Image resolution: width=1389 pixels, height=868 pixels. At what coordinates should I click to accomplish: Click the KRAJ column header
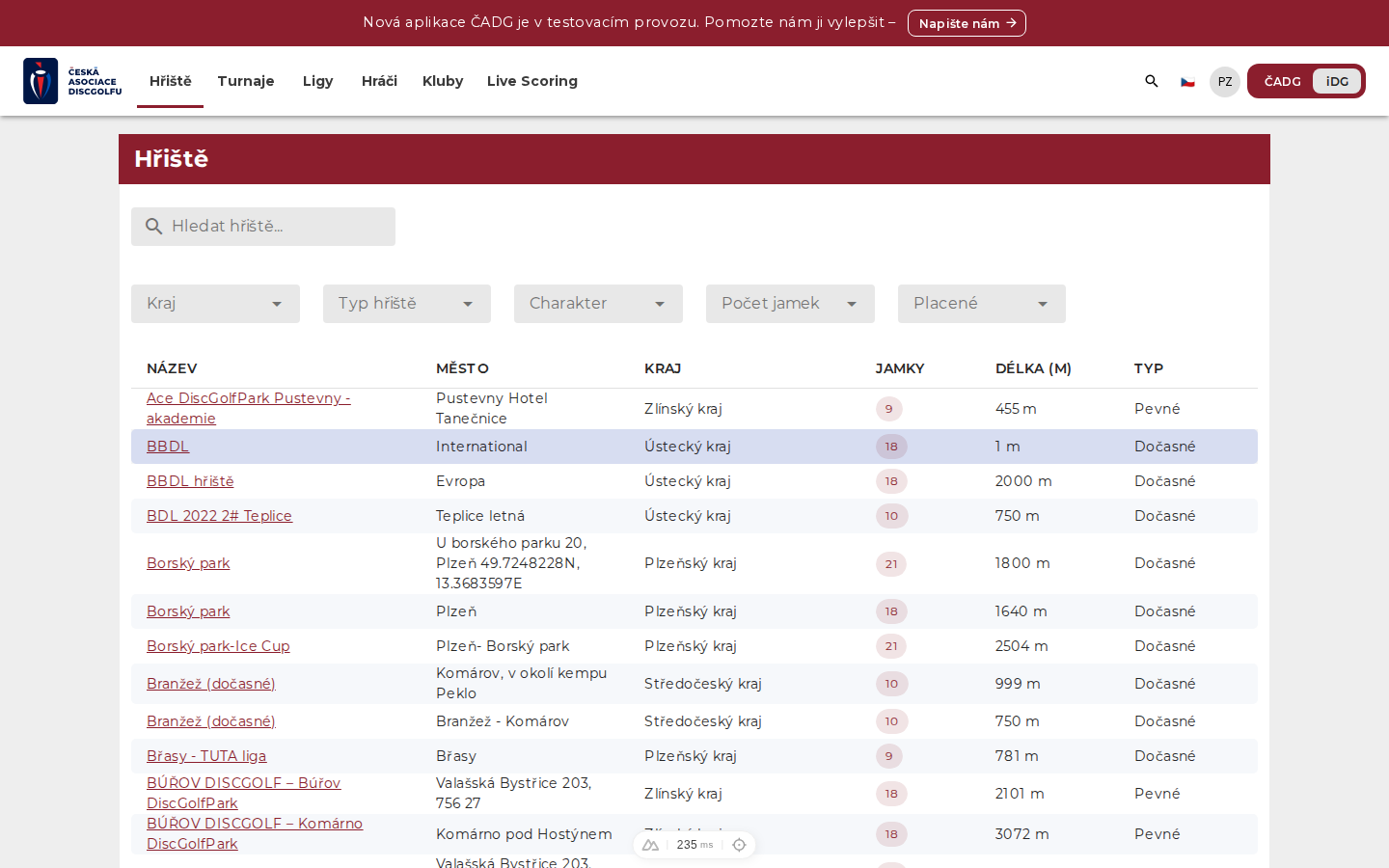coord(663,368)
